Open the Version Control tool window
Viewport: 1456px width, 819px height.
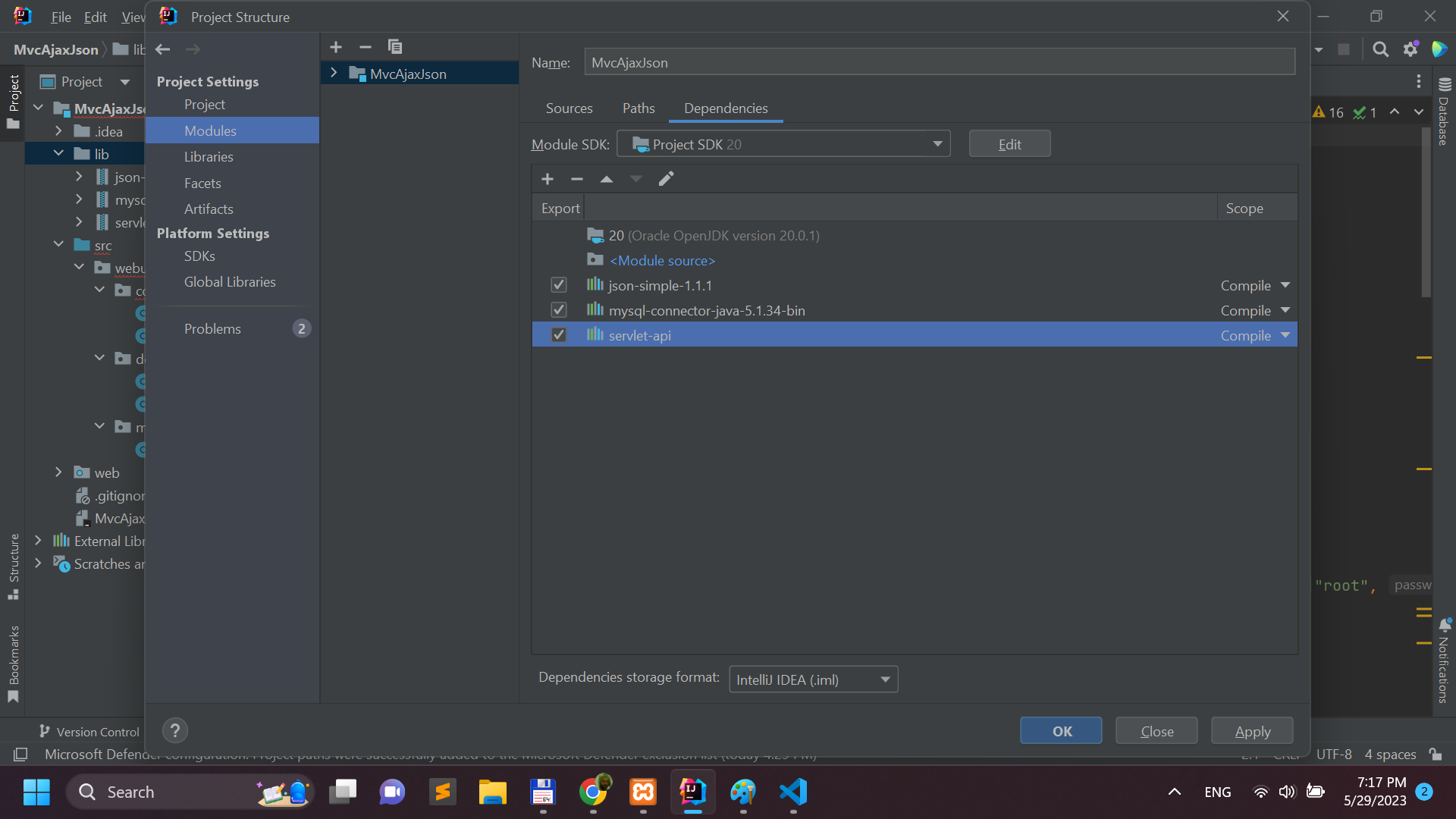(89, 732)
